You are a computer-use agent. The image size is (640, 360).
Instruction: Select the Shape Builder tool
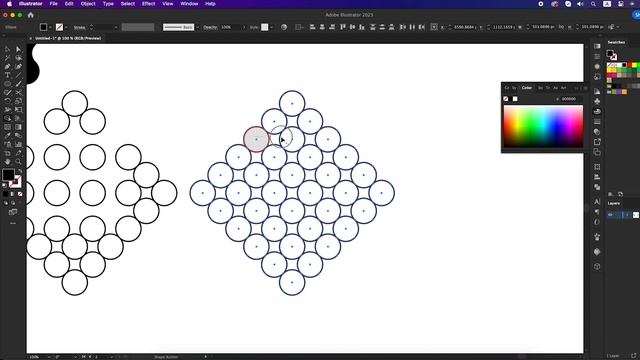tap(7, 118)
